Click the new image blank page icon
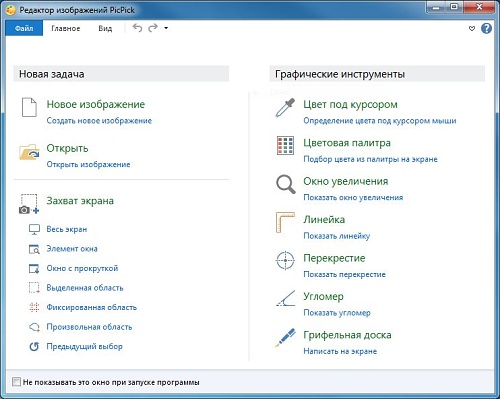The height and width of the screenshot is (399, 500). point(29,107)
